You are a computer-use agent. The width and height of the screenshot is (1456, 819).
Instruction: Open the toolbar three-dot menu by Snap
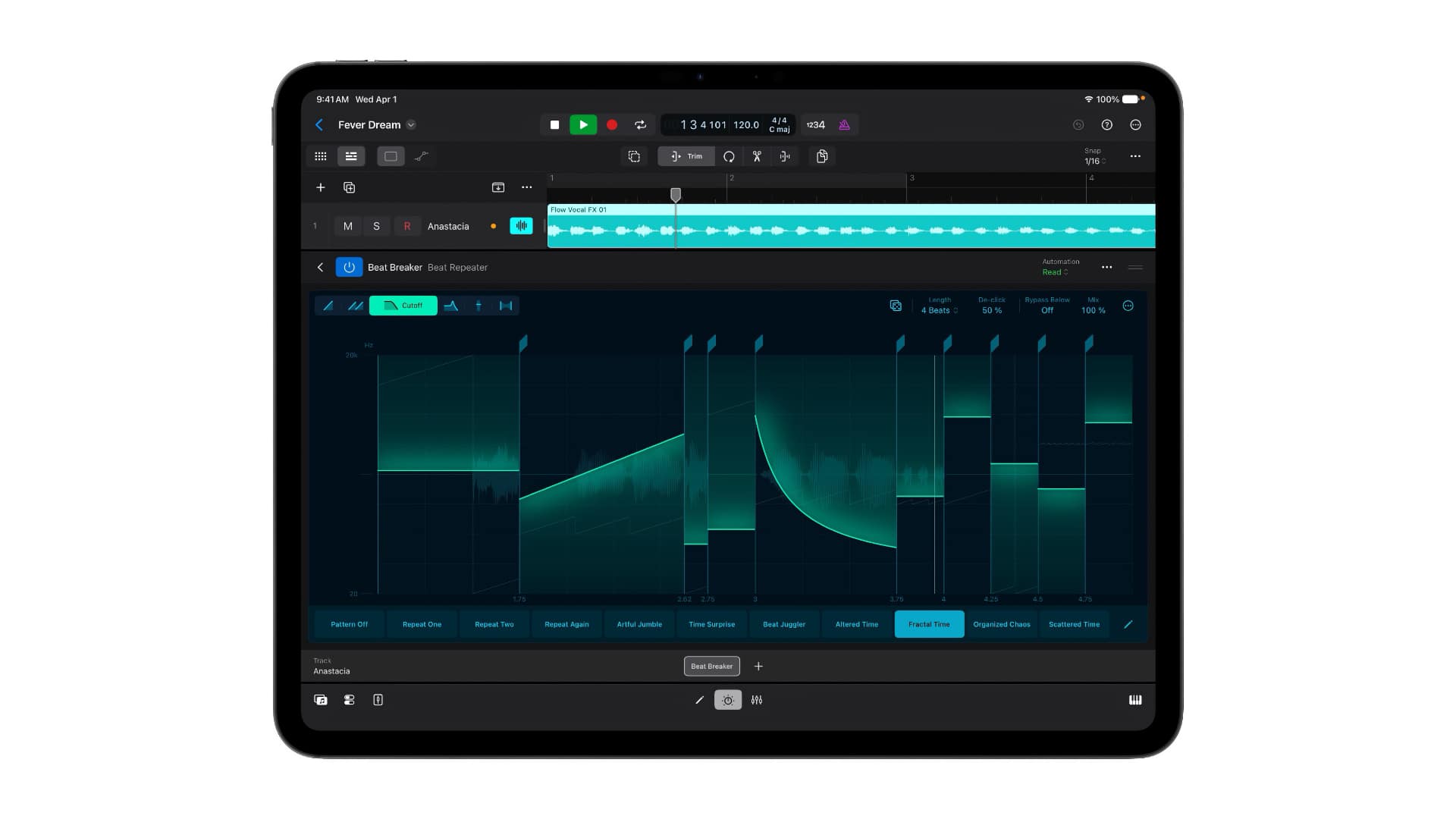tap(1135, 156)
